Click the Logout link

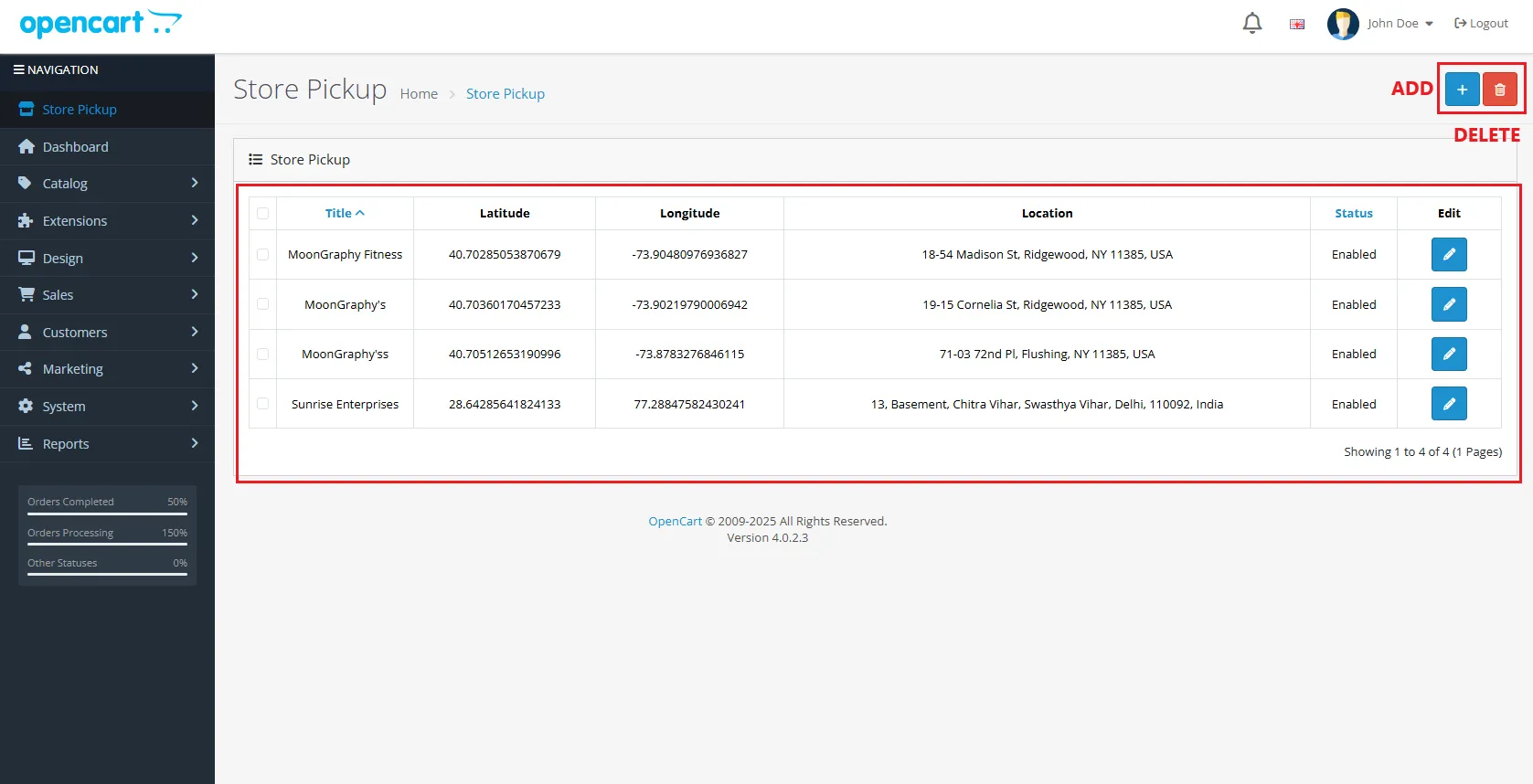1481,24
